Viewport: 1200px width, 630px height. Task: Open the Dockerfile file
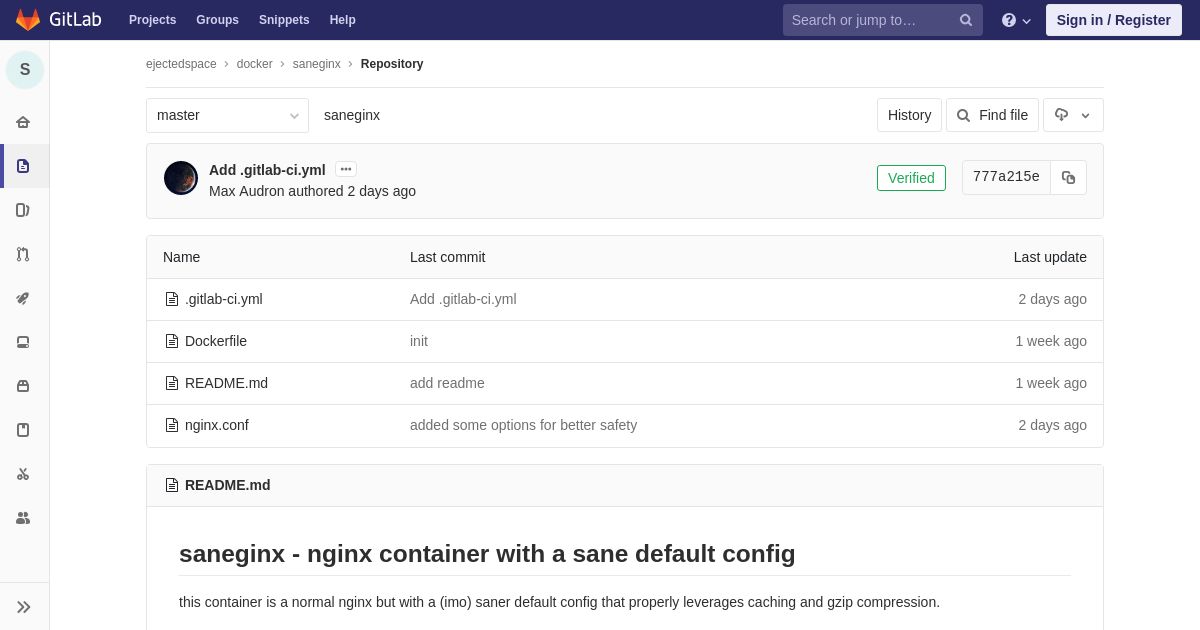[x=216, y=341]
